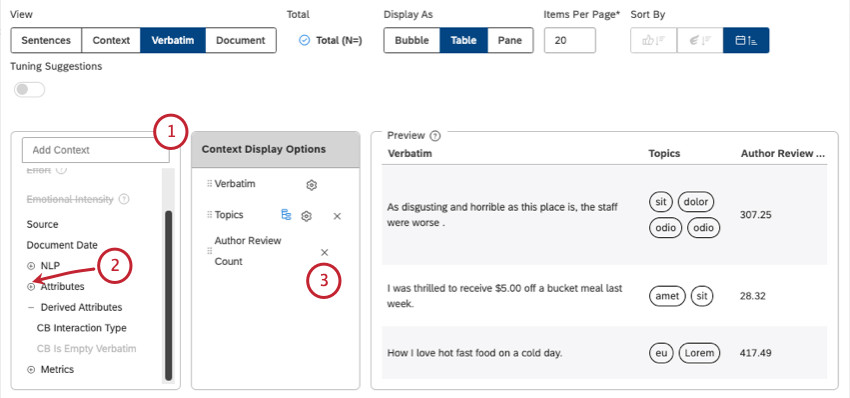Click the Preview help question icon
850x398 pixels.
[434, 136]
